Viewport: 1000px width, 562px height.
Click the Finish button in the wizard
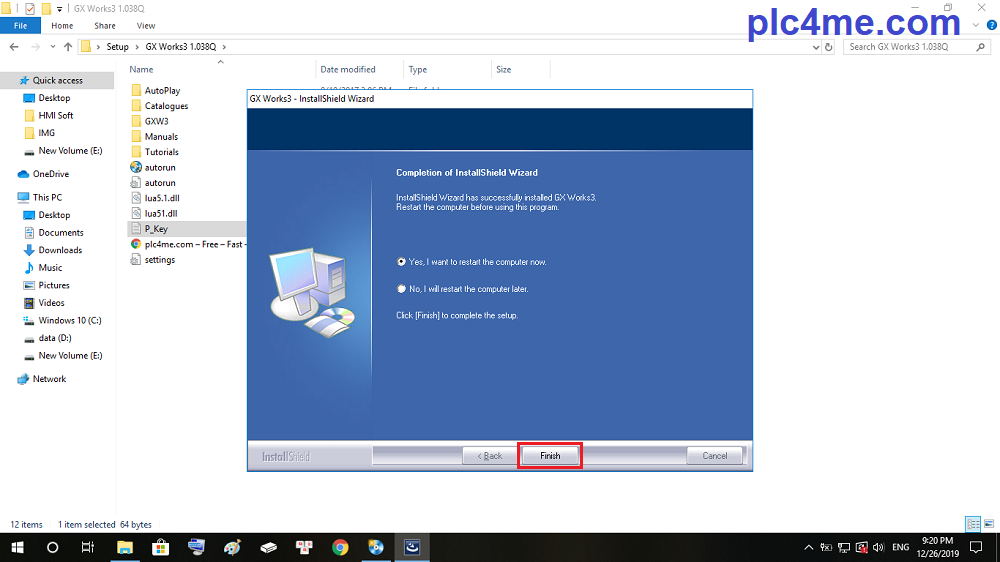pyautogui.click(x=549, y=456)
